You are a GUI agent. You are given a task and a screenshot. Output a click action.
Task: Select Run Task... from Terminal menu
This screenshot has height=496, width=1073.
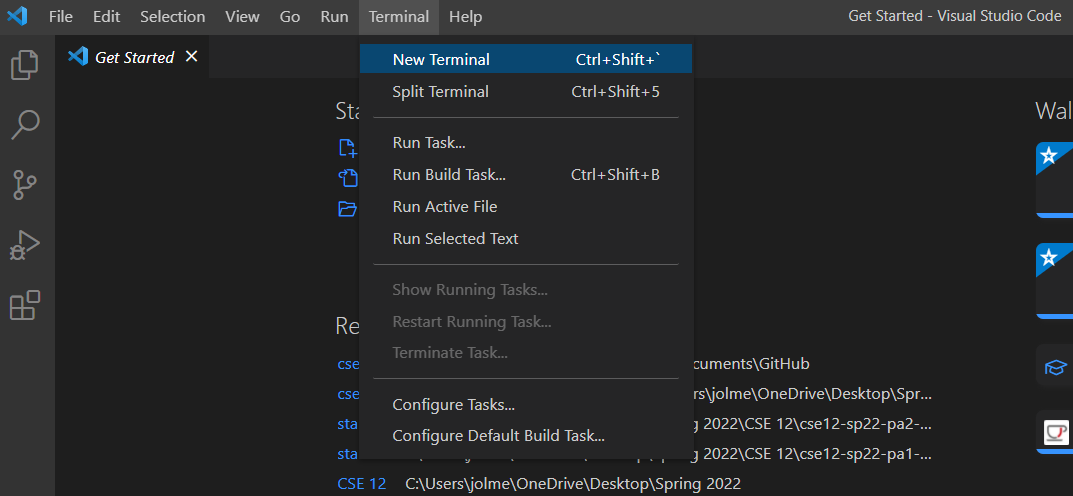[x=429, y=143]
